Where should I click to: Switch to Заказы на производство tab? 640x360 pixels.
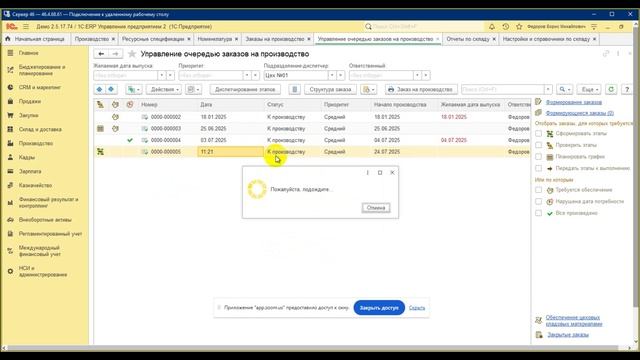pyautogui.click(x=275, y=39)
